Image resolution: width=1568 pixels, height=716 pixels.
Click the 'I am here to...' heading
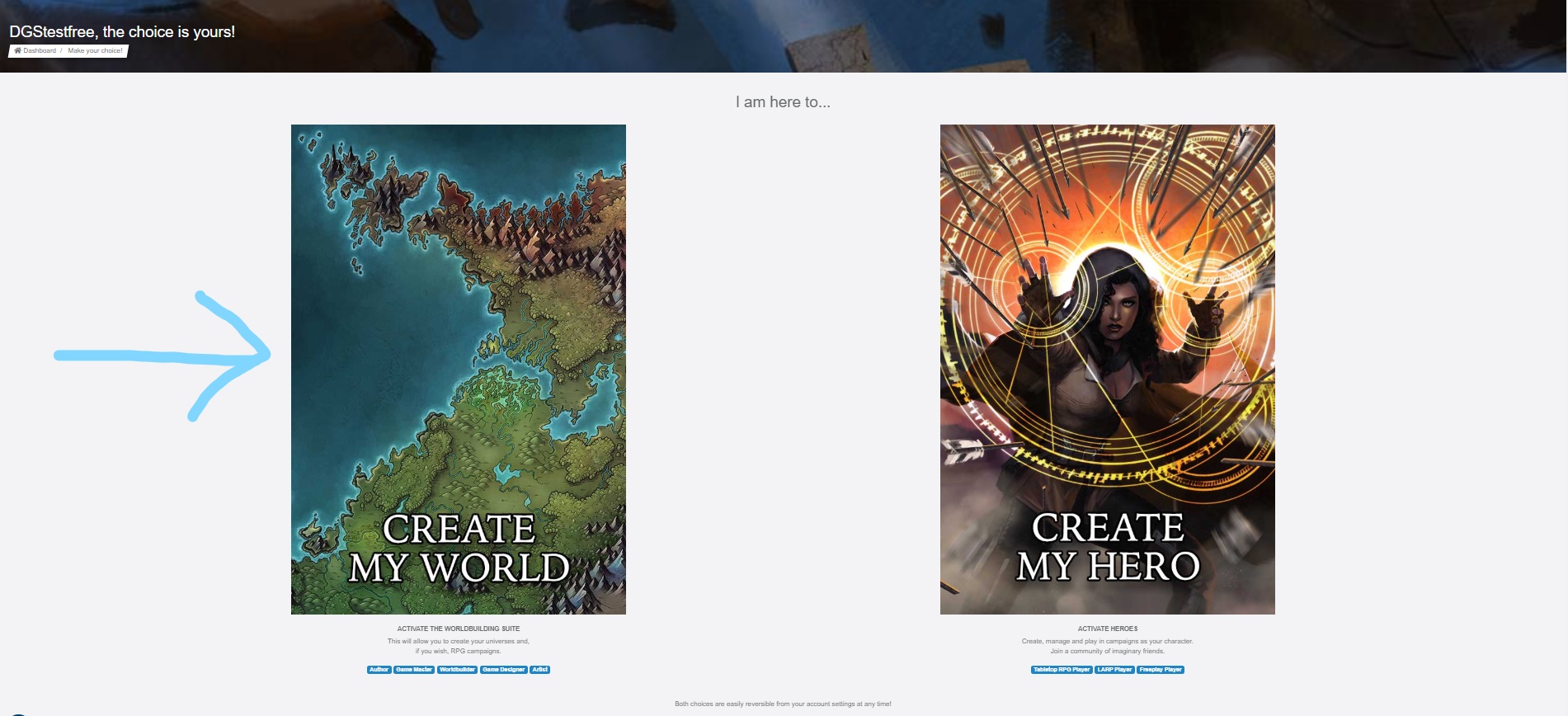tap(783, 102)
